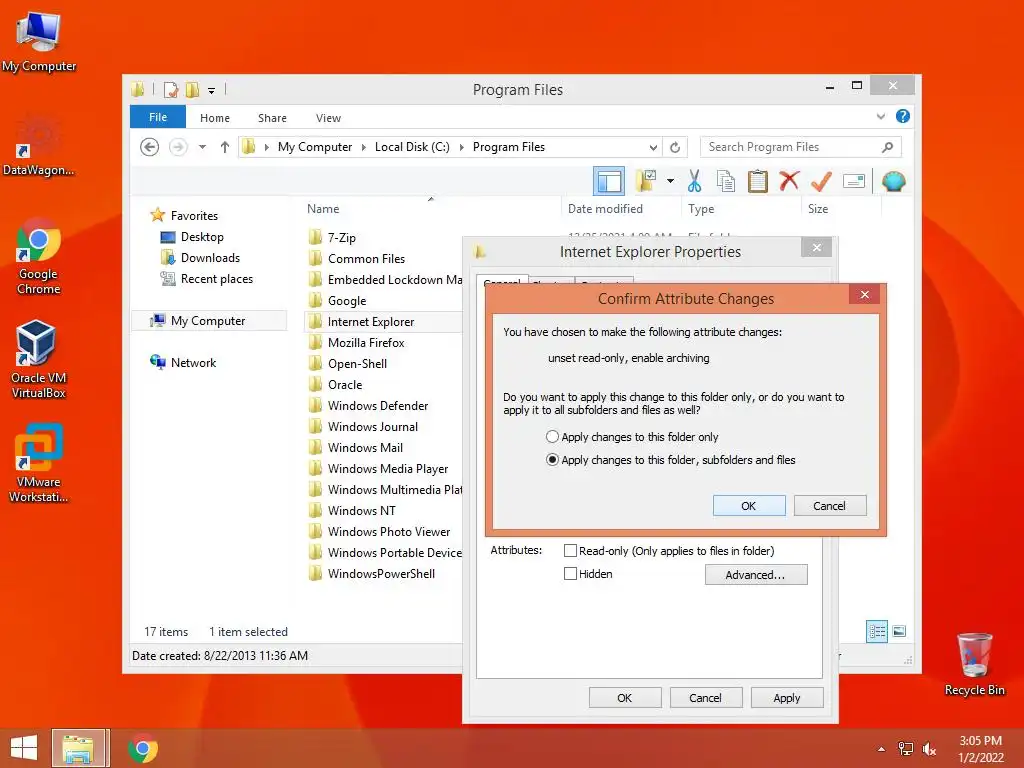Select Apply changes to folder, subfolders and files
1024x768 pixels.
pyautogui.click(x=552, y=460)
